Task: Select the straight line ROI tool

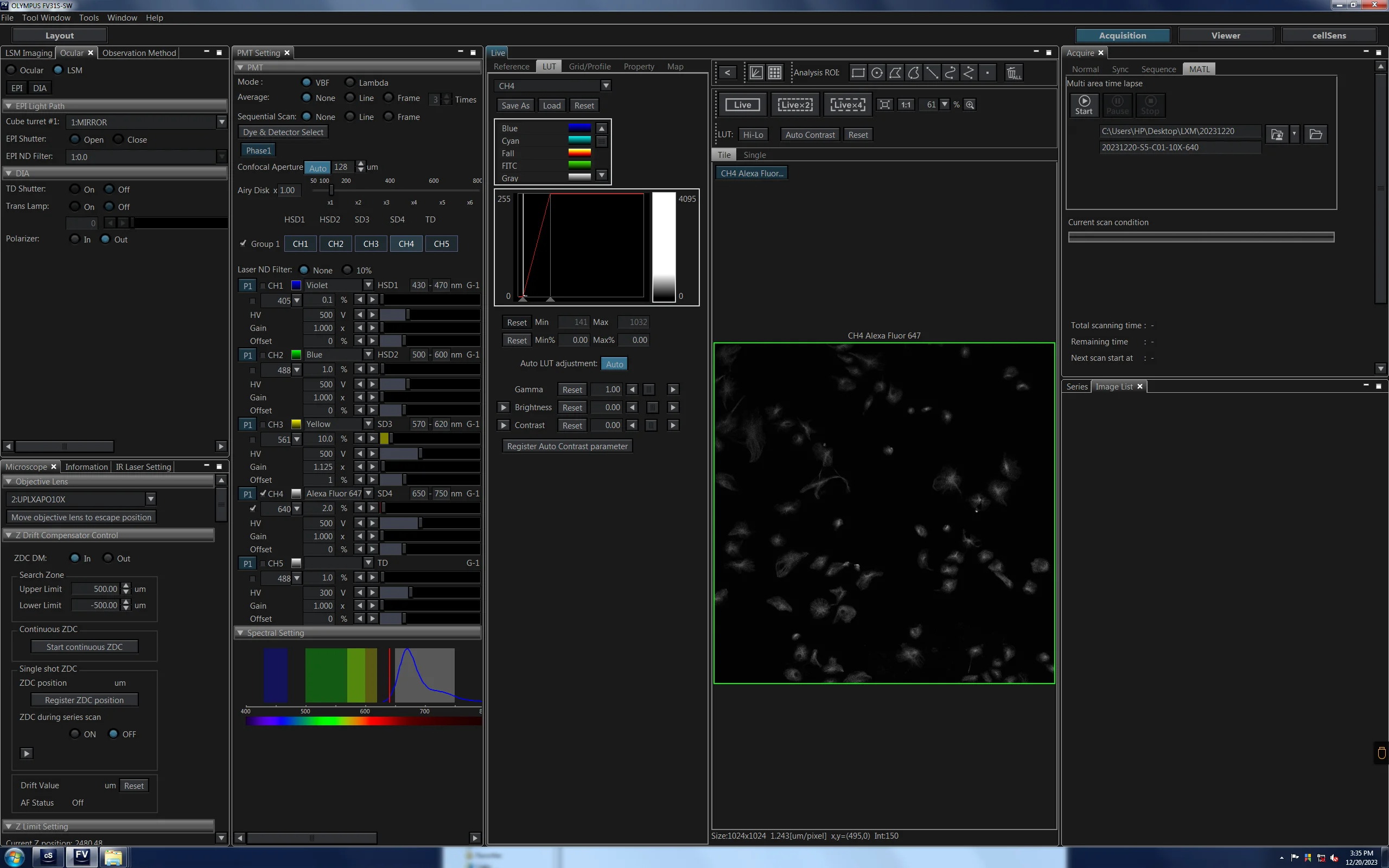Action: (932, 73)
